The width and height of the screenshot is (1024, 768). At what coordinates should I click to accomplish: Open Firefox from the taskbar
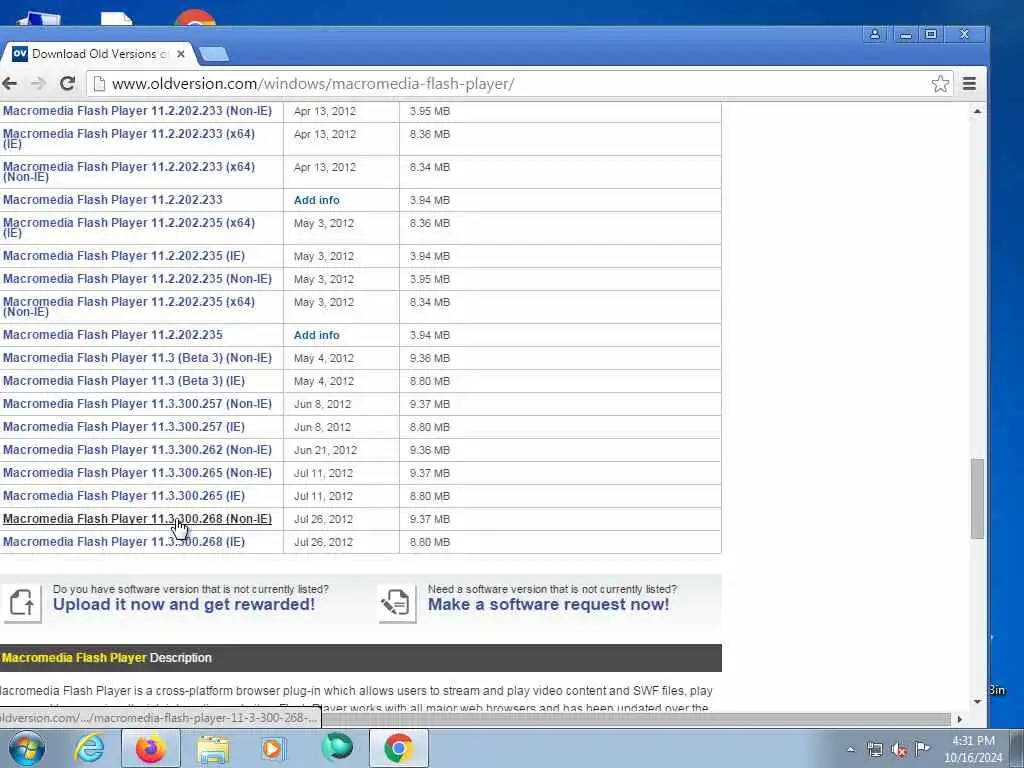tap(150, 748)
